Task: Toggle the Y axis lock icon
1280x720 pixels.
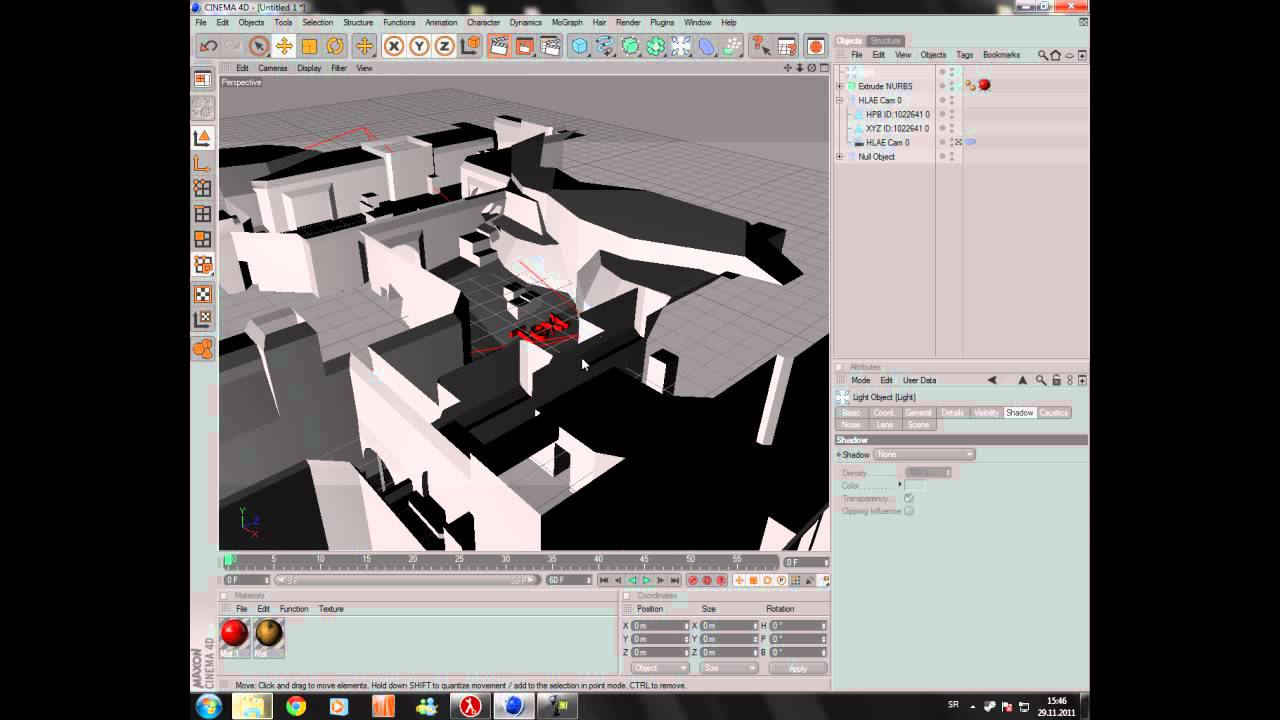Action: coord(419,46)
